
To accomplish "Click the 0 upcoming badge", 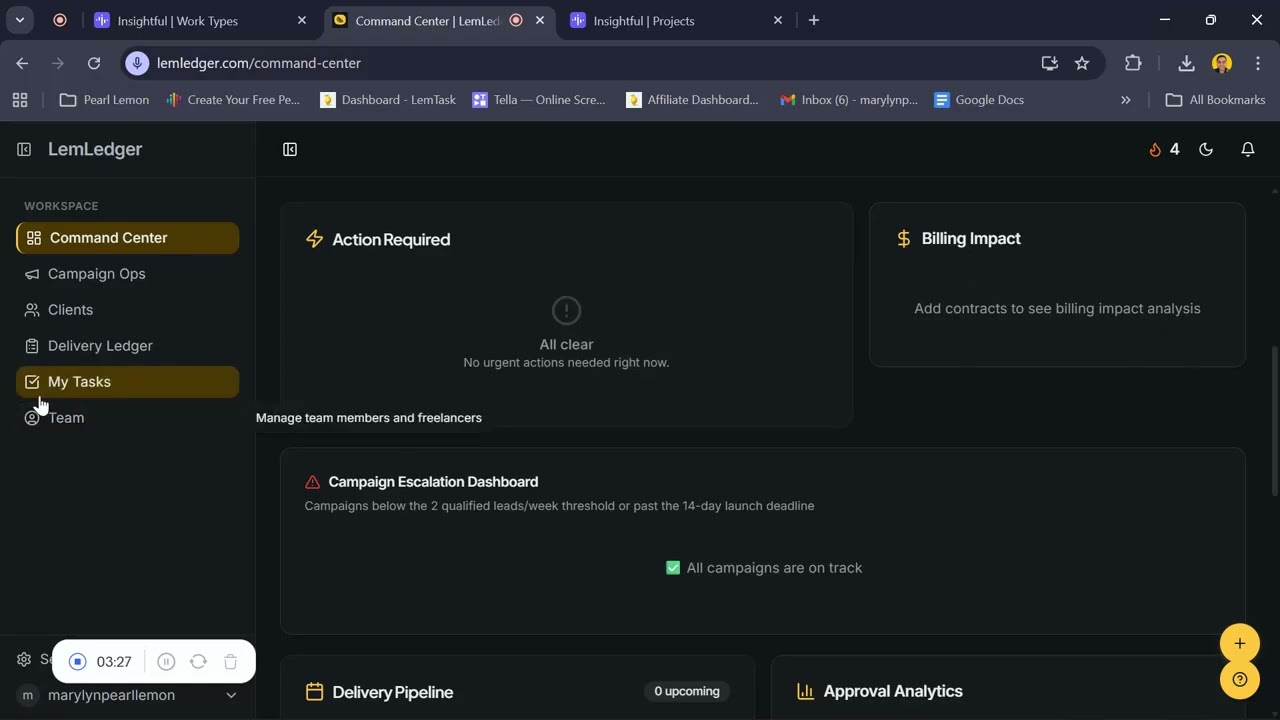I will point(687,691).
